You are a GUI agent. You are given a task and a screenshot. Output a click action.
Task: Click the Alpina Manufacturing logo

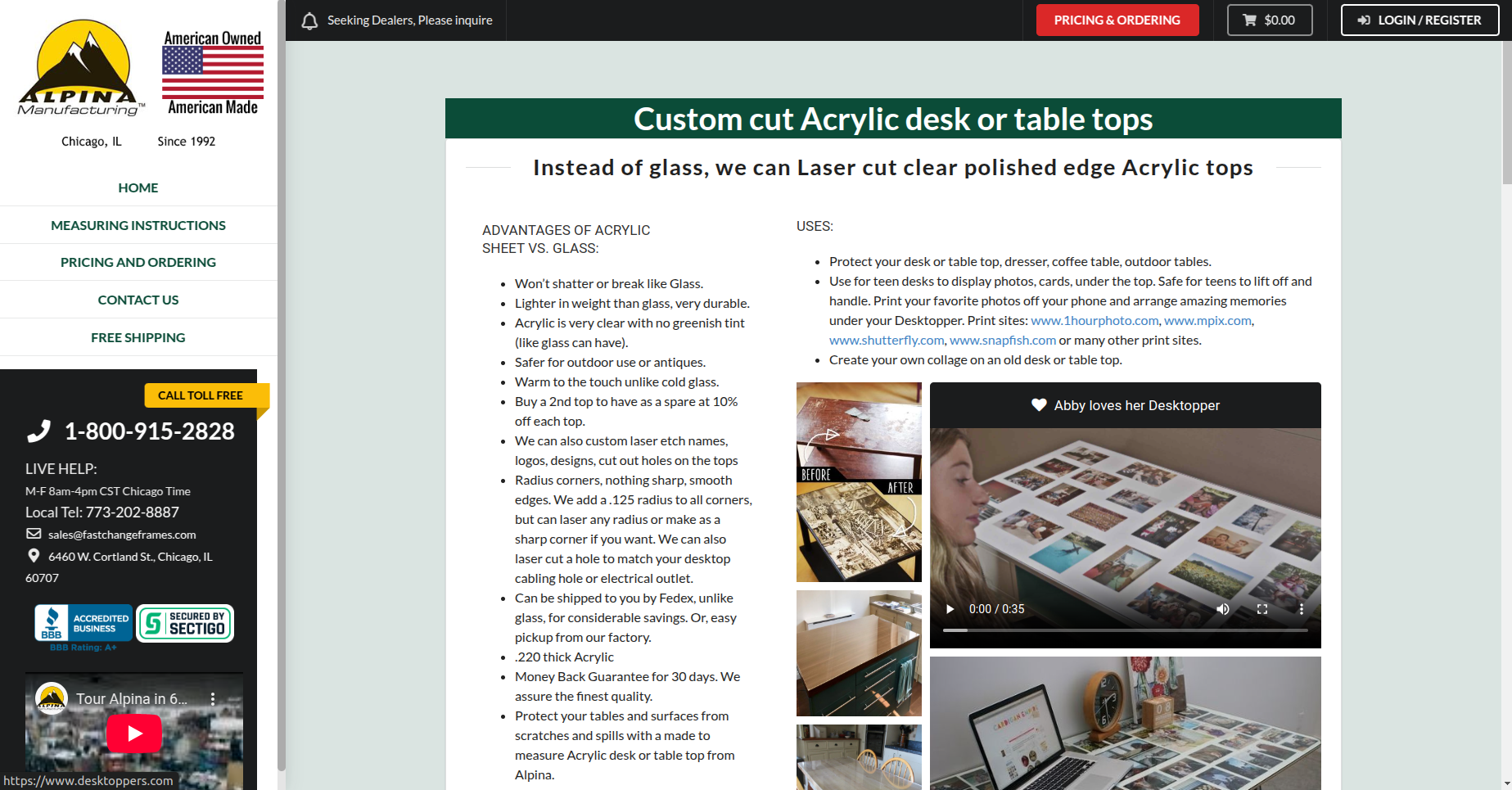(80, 69)
